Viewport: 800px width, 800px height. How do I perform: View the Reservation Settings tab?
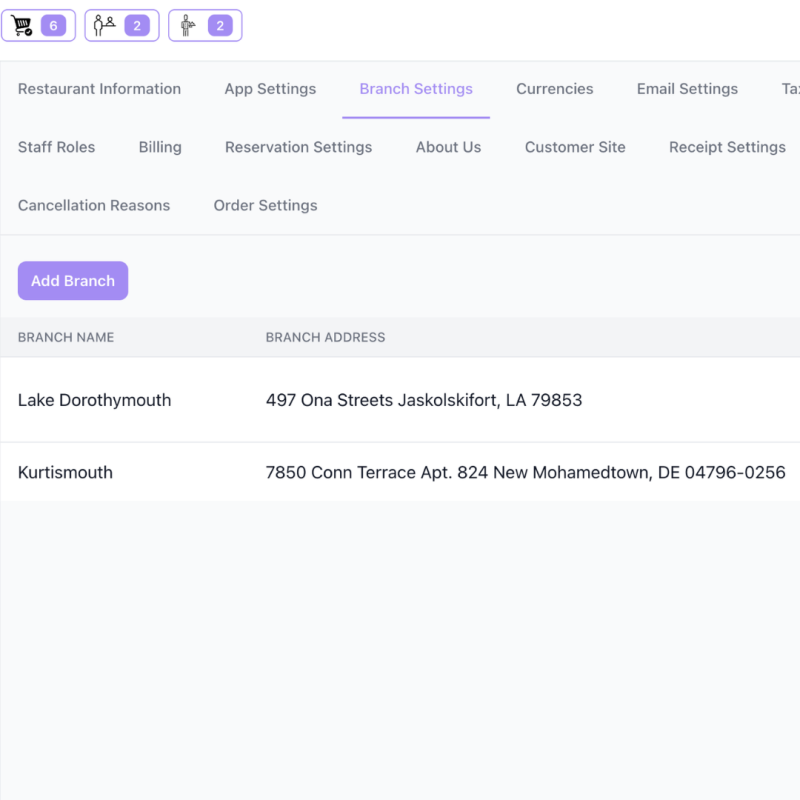pyautogui.click(x=298, y=147)
